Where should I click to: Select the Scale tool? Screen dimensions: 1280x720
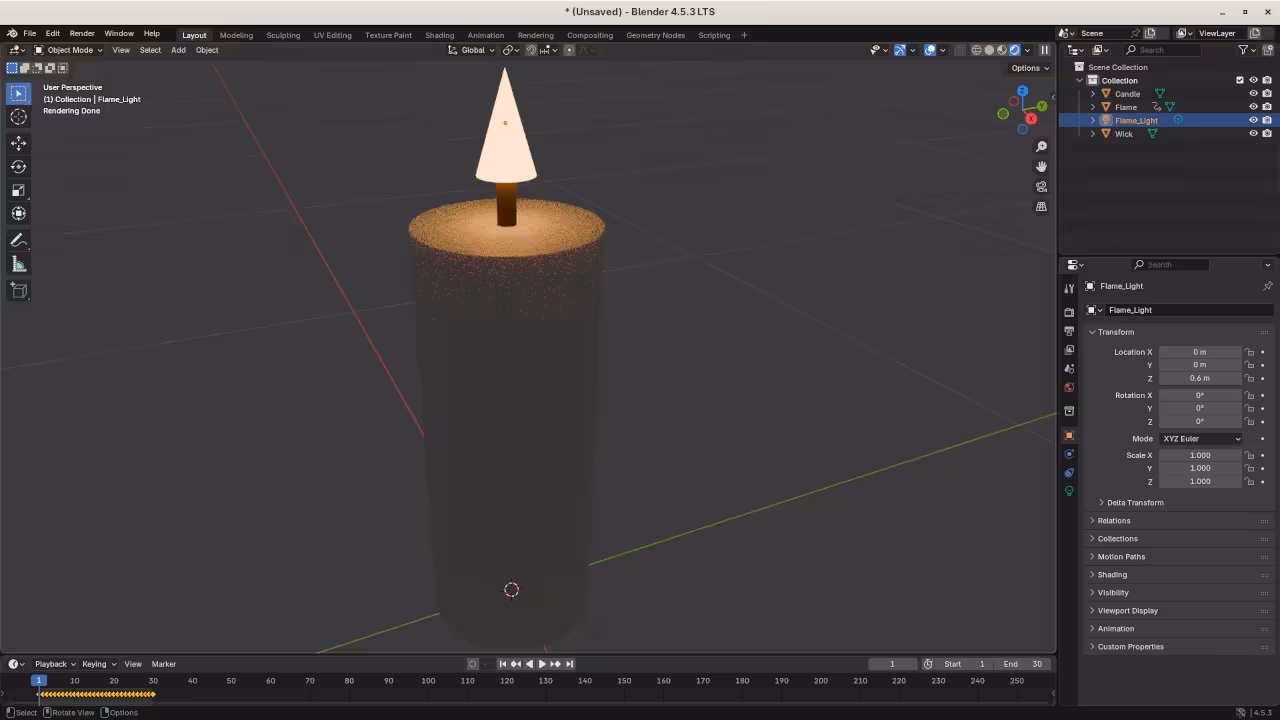coord(18,190)
